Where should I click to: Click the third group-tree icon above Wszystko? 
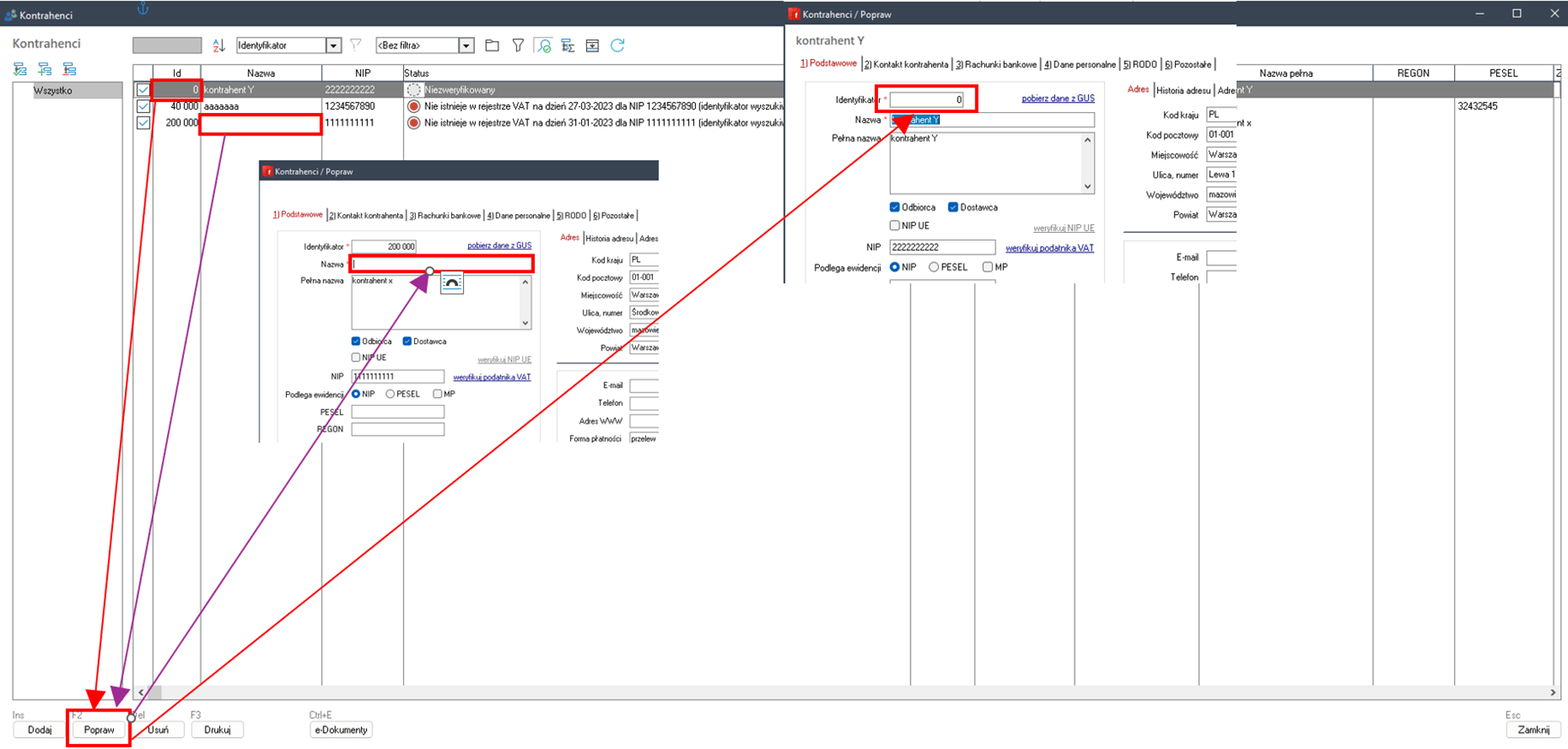coord(69,68)
